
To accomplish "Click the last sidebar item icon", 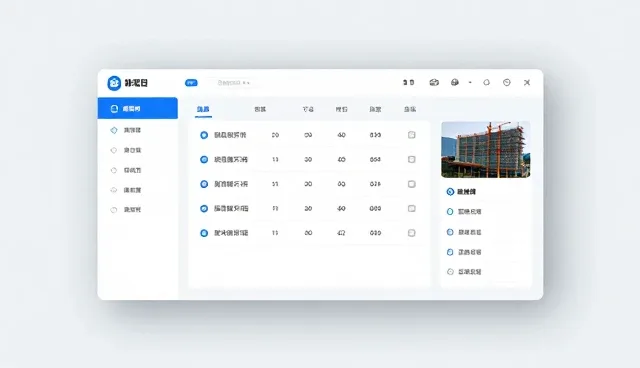I will click(x=114, y=210).
